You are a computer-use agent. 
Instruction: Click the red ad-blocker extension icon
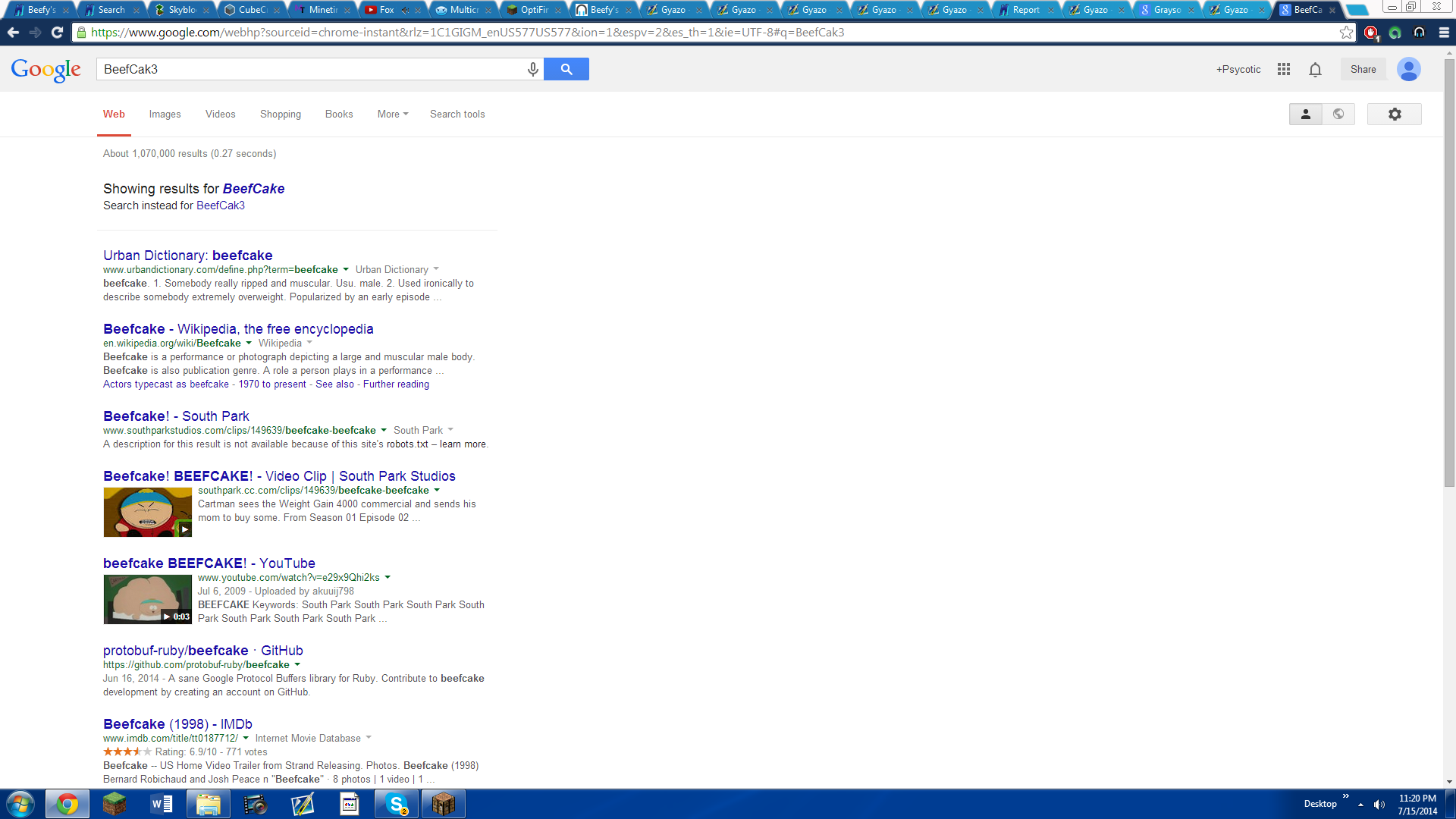coord(1371,33)
